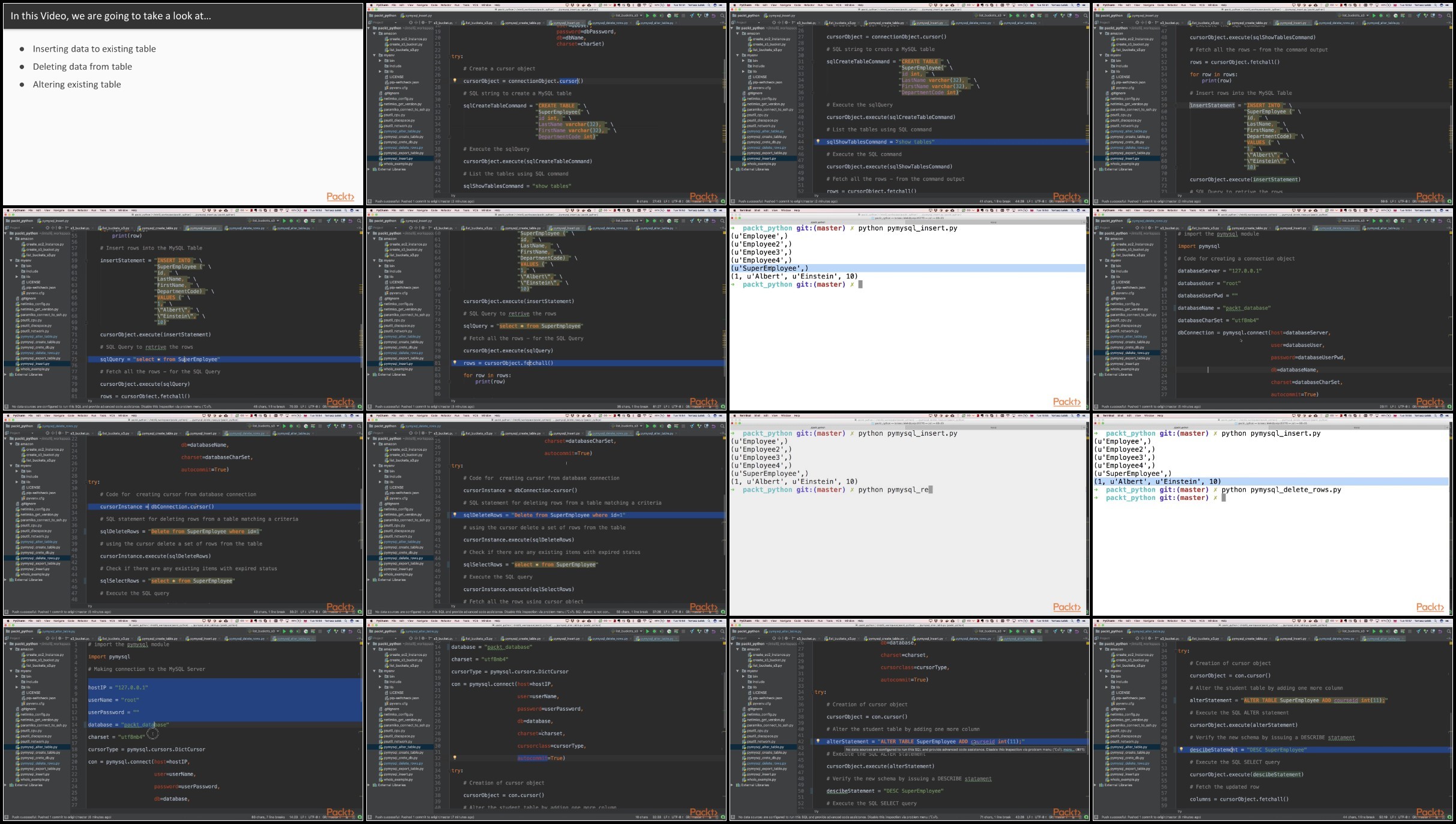Click lightbulb beside highlighted alterStatement line
This screenshot has width=1456, height=824.
pos(818,742)
